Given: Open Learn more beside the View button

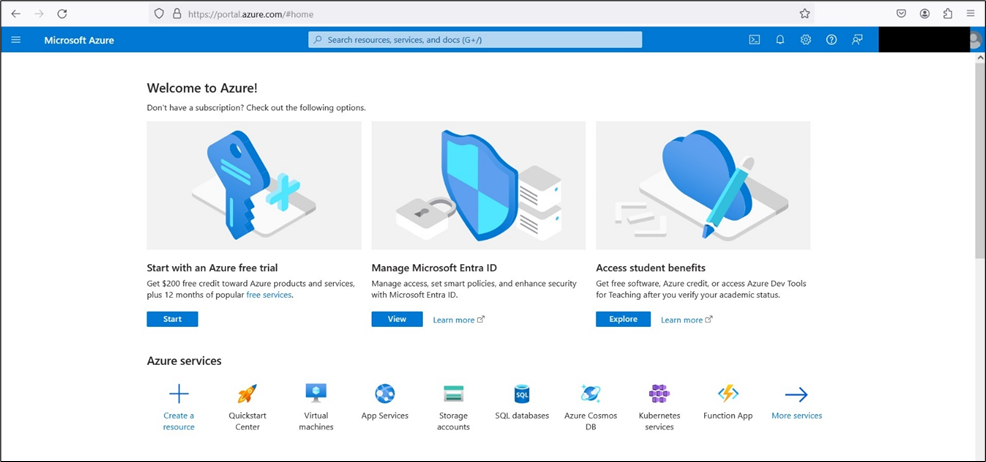Looking at the screenshot, I should pos(458,320).
